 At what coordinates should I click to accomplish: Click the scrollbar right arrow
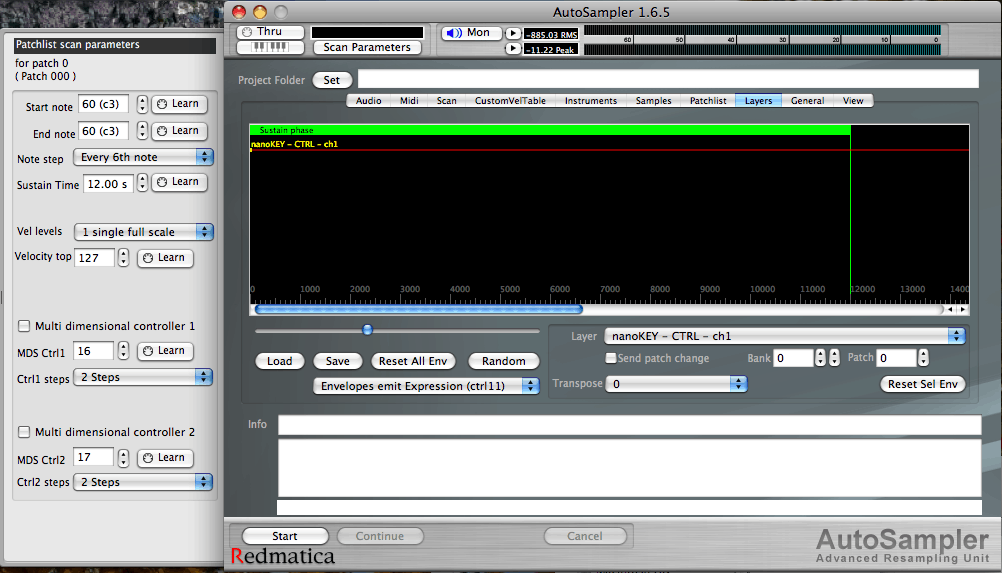(962, 309)
